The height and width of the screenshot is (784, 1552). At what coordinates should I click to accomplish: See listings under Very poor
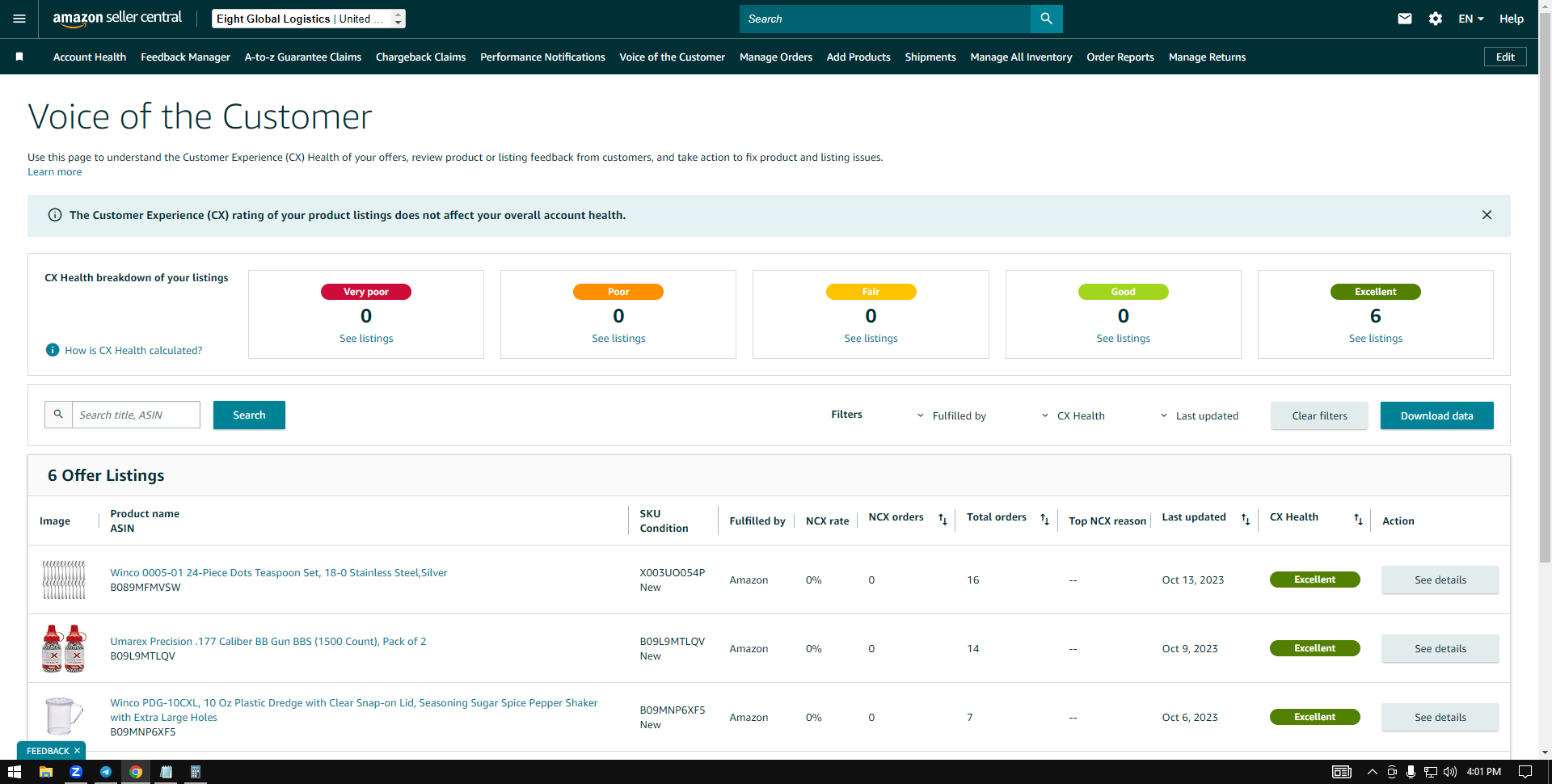point(366,338)
